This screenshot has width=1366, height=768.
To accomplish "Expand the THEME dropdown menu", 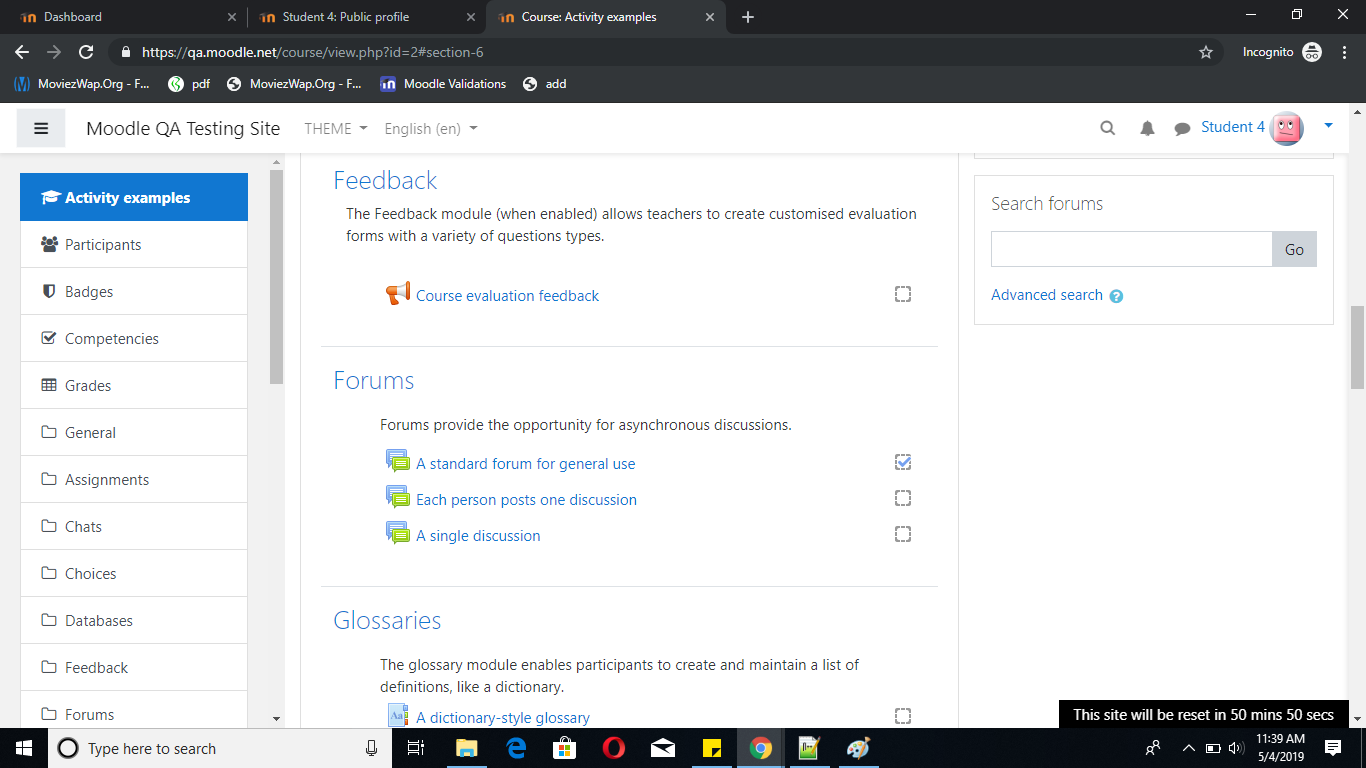I will pyautogui.click(x=336, y=129).
